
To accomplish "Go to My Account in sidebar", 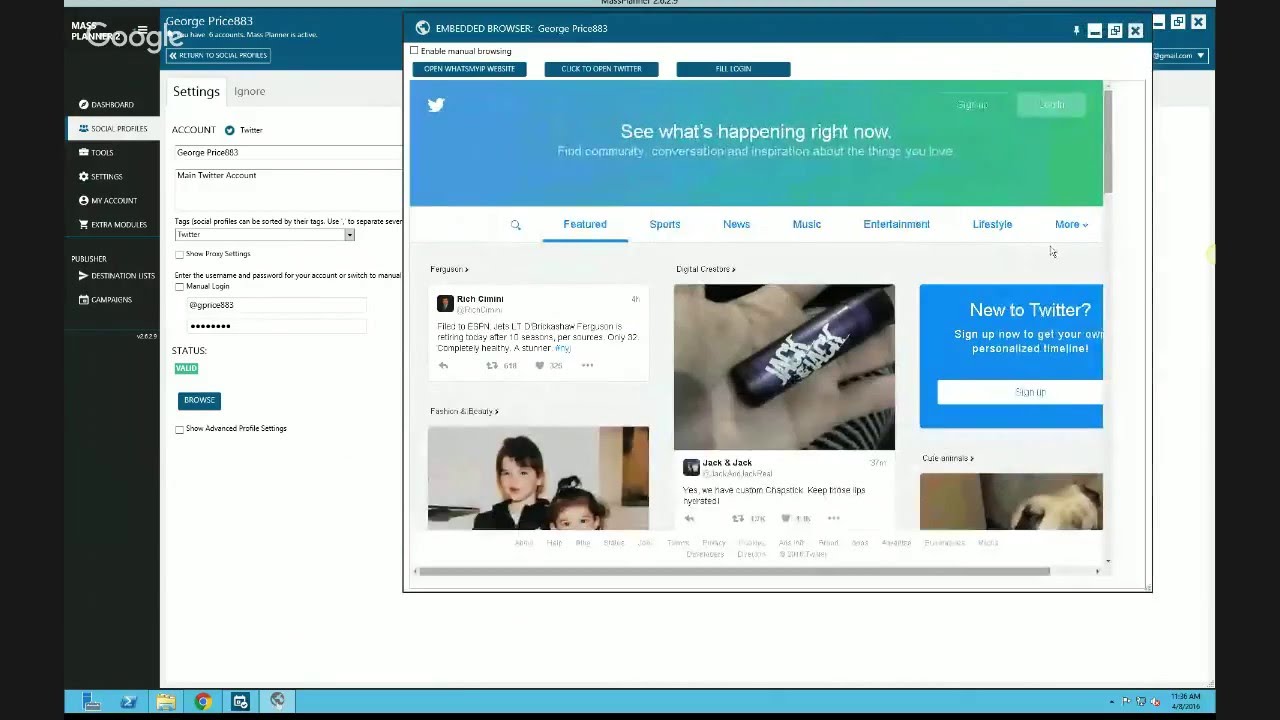I will pyautogui.click(x=108, y=200).
